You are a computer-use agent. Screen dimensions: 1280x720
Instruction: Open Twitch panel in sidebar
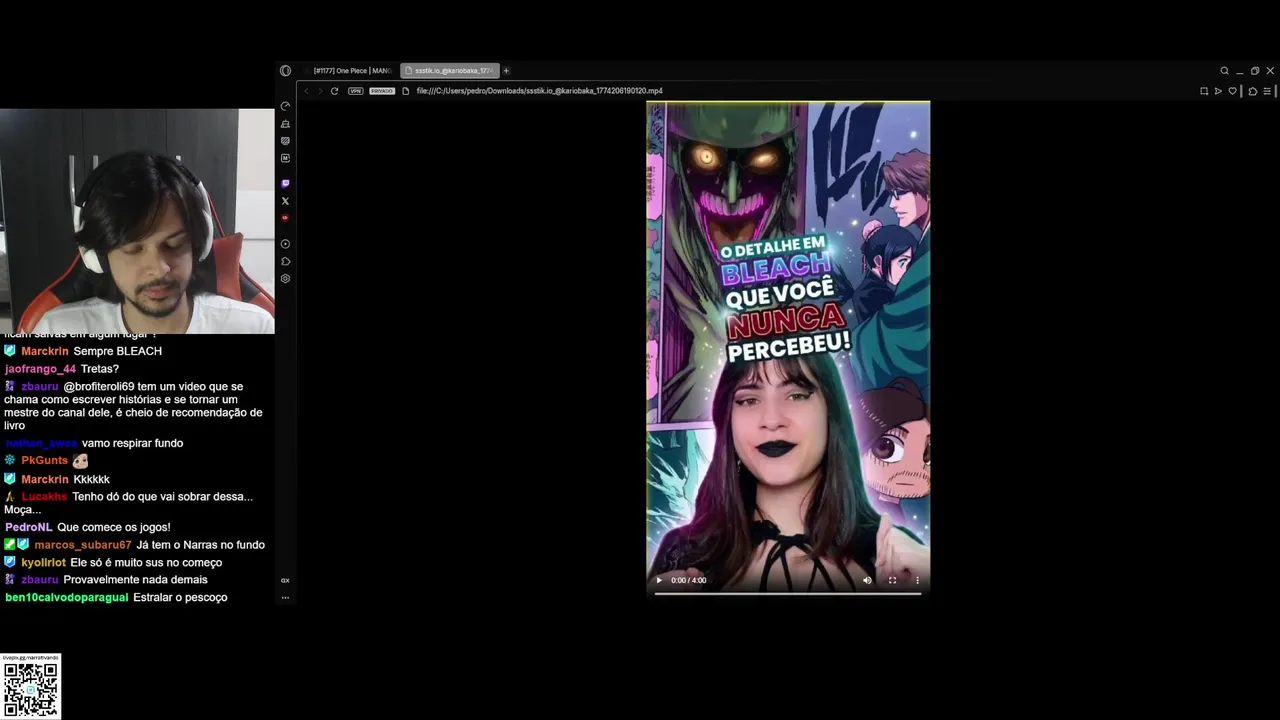click(285, 183)
